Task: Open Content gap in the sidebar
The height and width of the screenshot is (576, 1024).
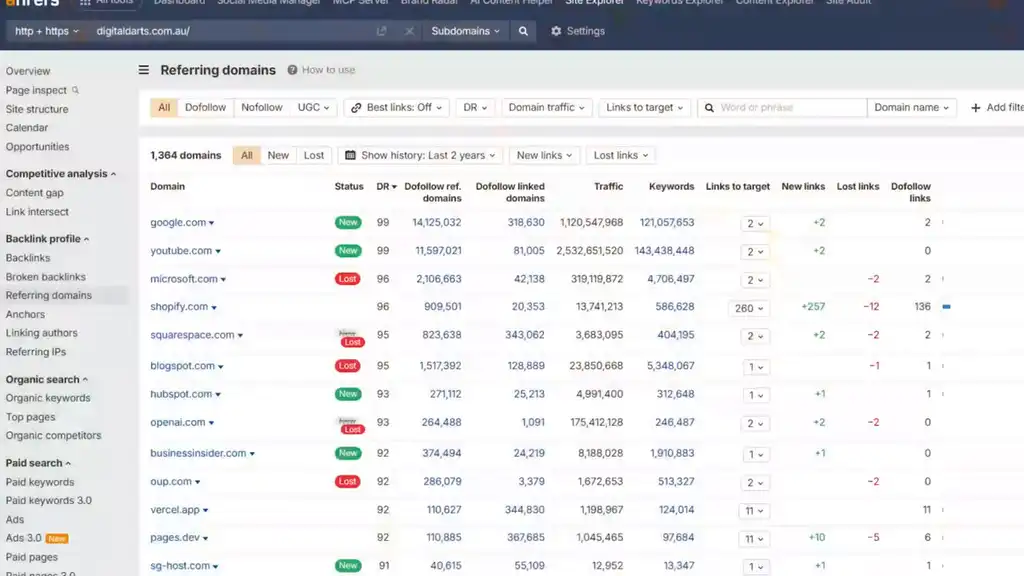Action: pos(35,193)
